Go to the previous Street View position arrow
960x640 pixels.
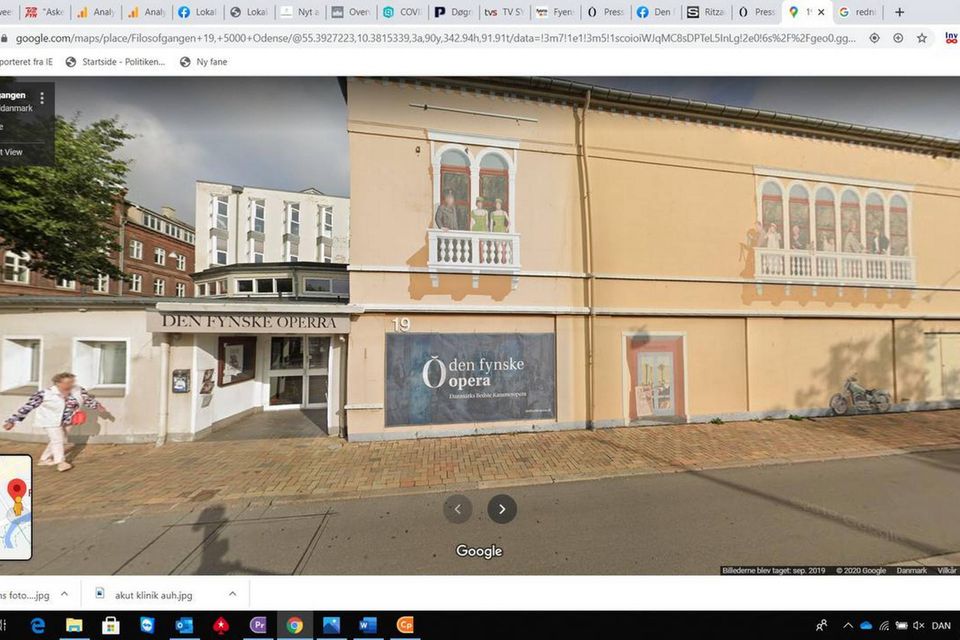[457, 509]
